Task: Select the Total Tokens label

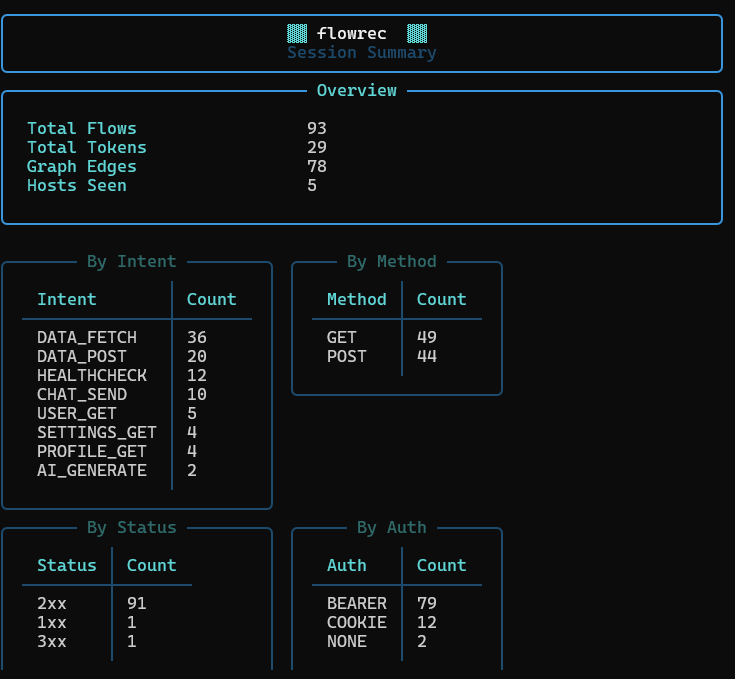Action: pyautogui.click(x=87, y=148)
